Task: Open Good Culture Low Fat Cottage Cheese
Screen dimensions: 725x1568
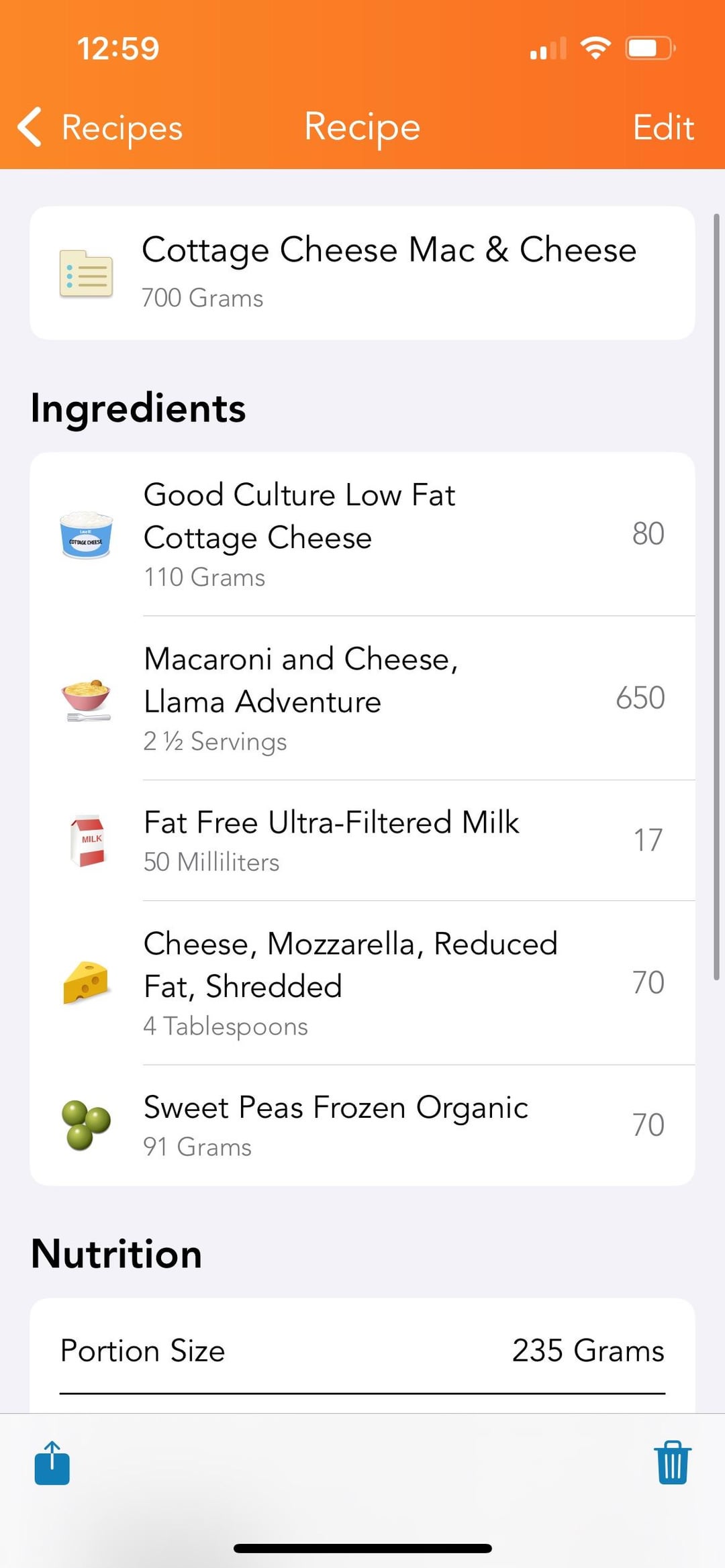Action: click(299, 517)
